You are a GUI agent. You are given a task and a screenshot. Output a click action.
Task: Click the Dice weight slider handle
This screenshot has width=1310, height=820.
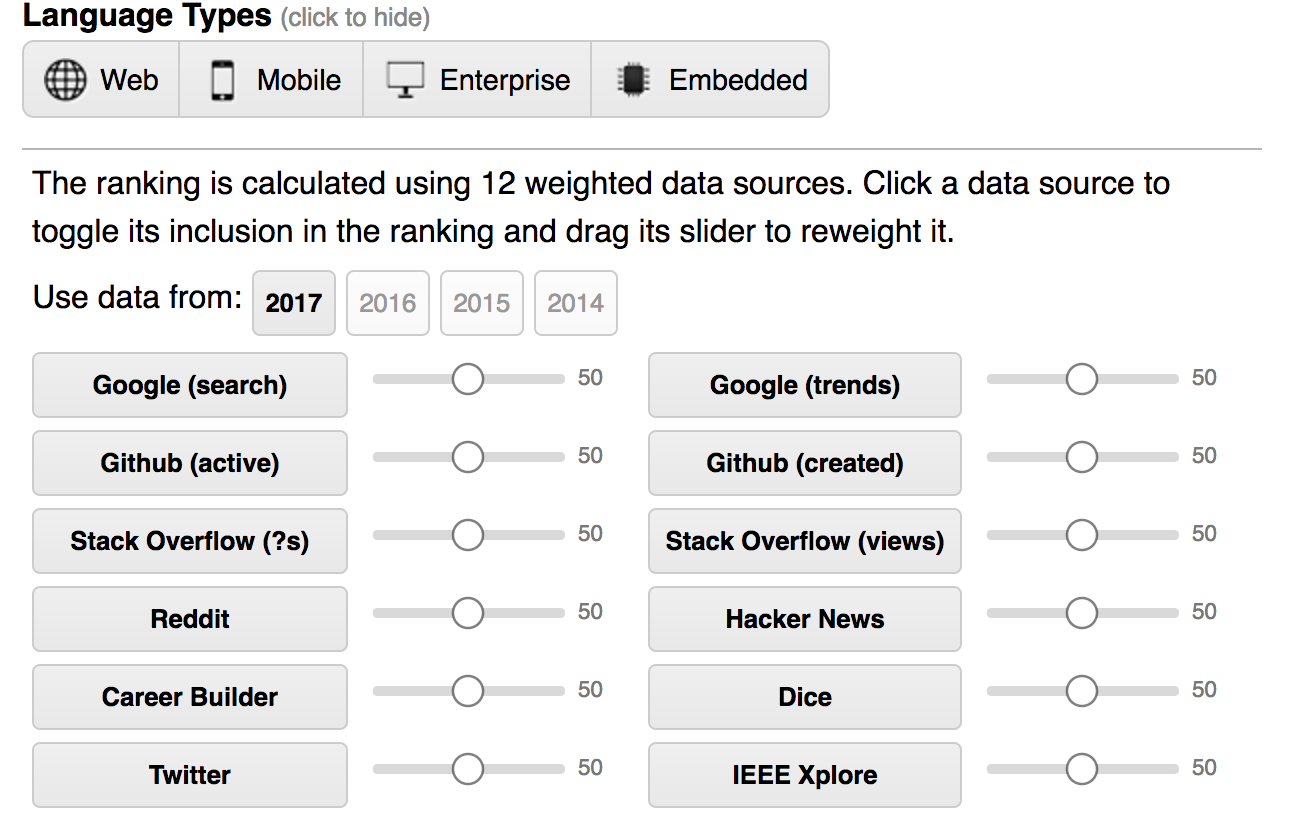pyautogui.click(x=1081, y=690)
